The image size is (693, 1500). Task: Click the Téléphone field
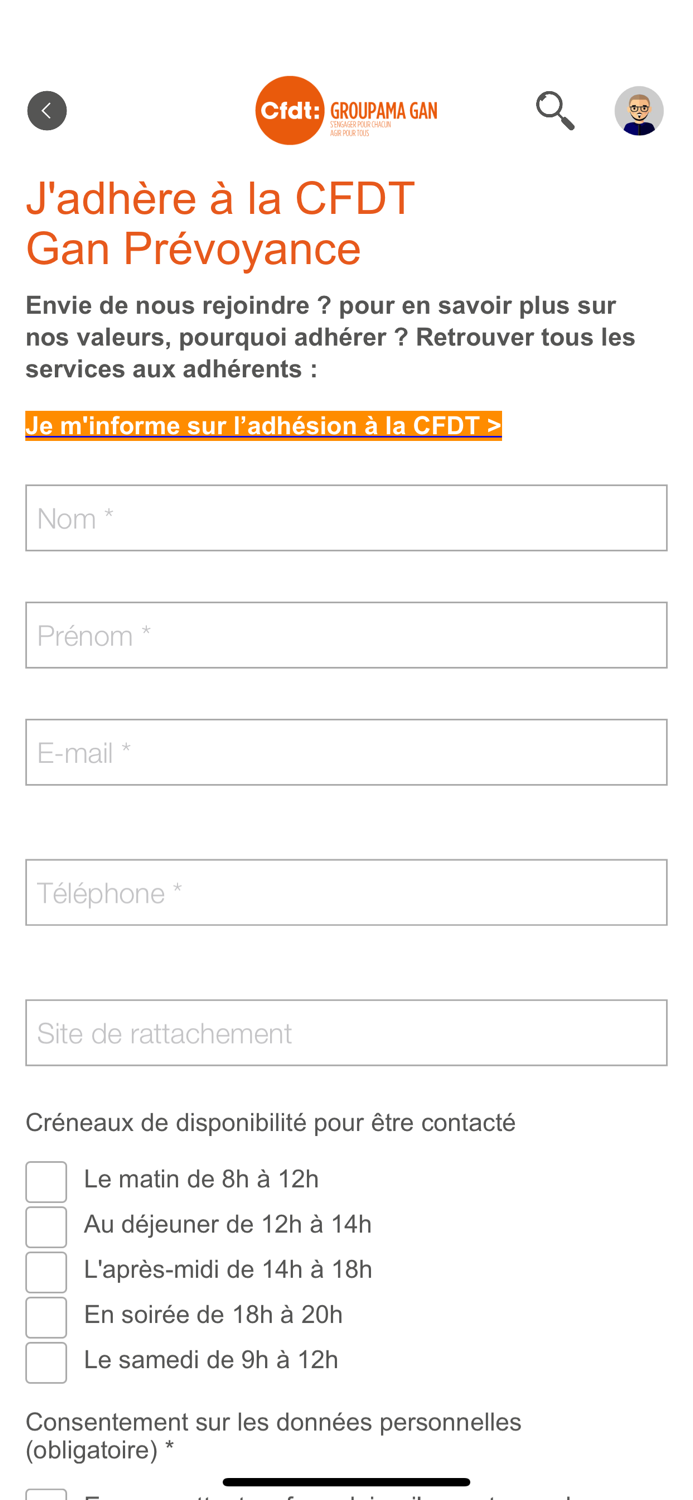click(x=346, y=892)
